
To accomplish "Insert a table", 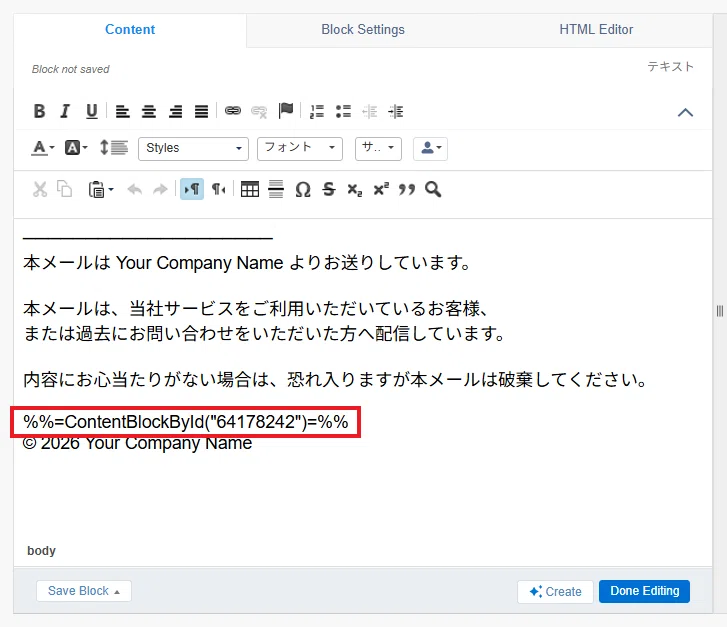I will pos(250,189).
